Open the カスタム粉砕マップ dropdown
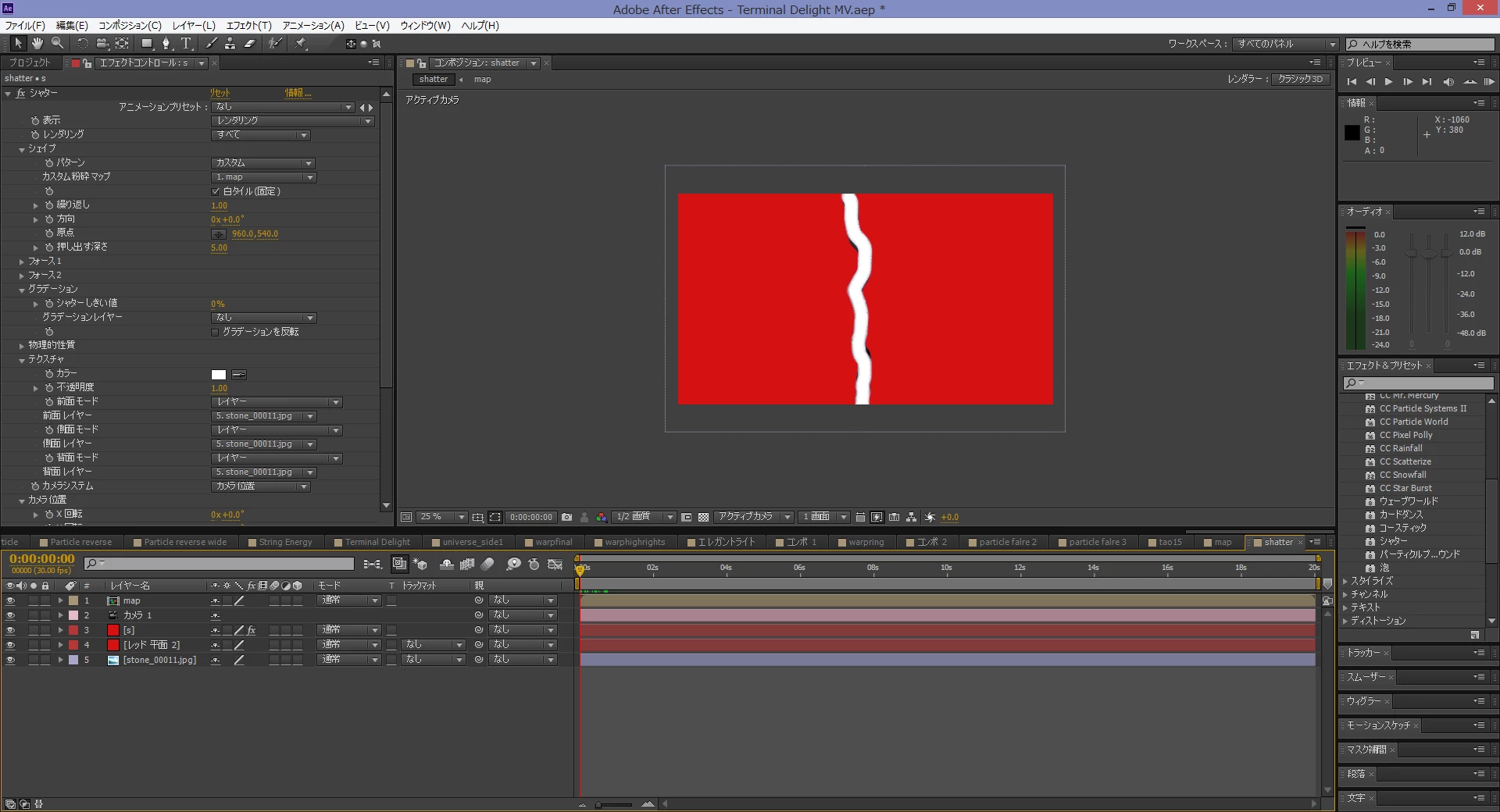 pos(263,177)
